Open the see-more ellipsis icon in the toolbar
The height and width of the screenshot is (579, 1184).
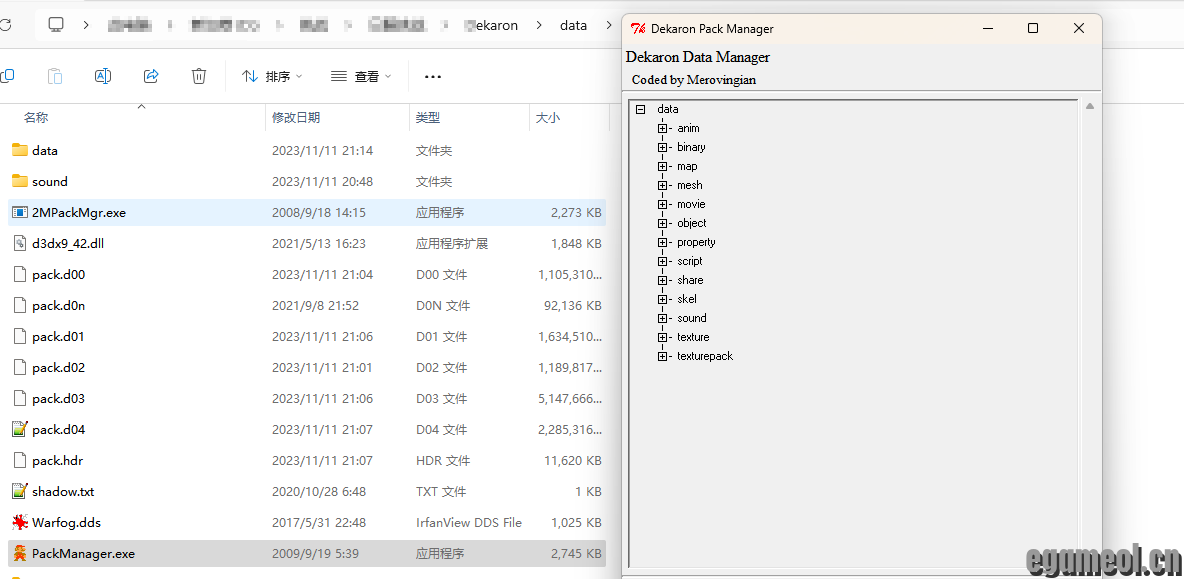click(434, 76)
